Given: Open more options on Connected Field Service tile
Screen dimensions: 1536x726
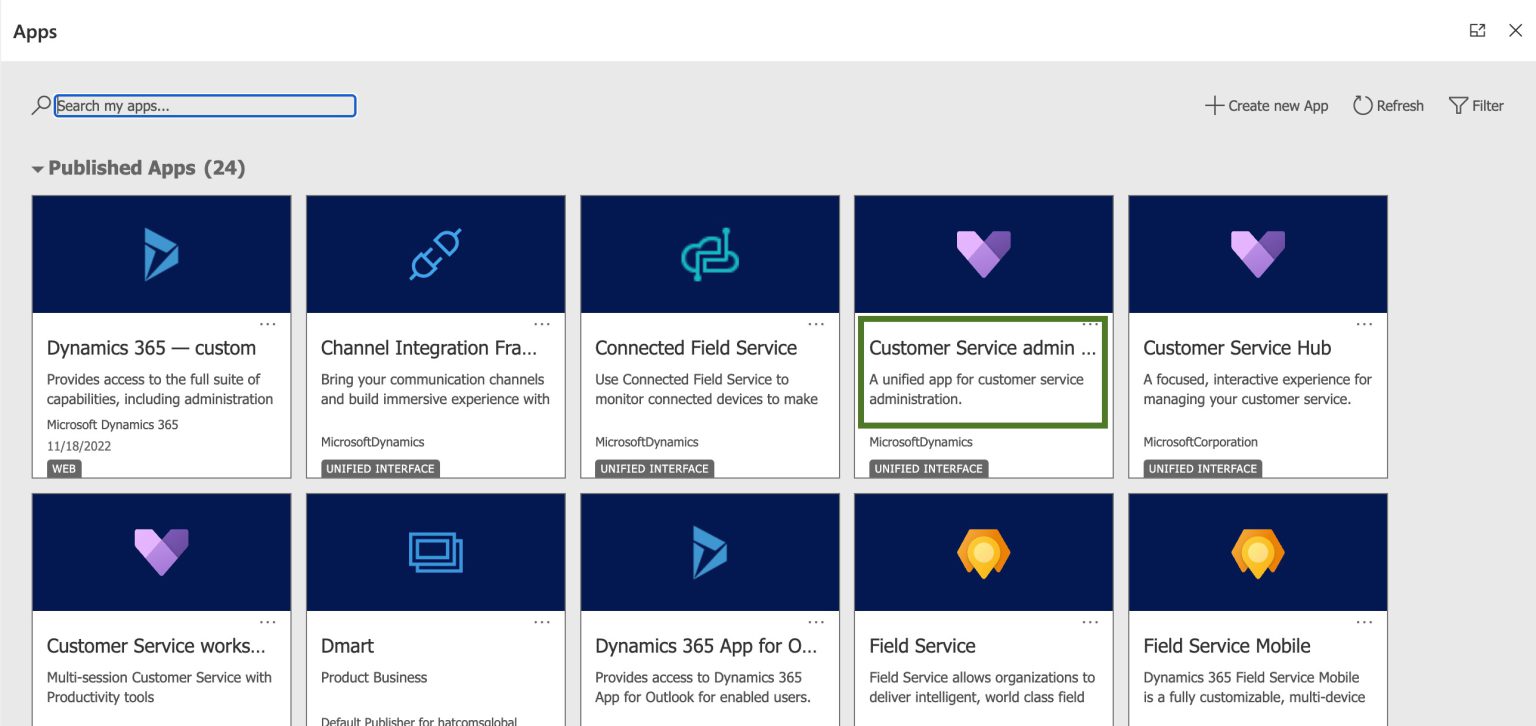Looking at the screenshot, I should 816,323.
